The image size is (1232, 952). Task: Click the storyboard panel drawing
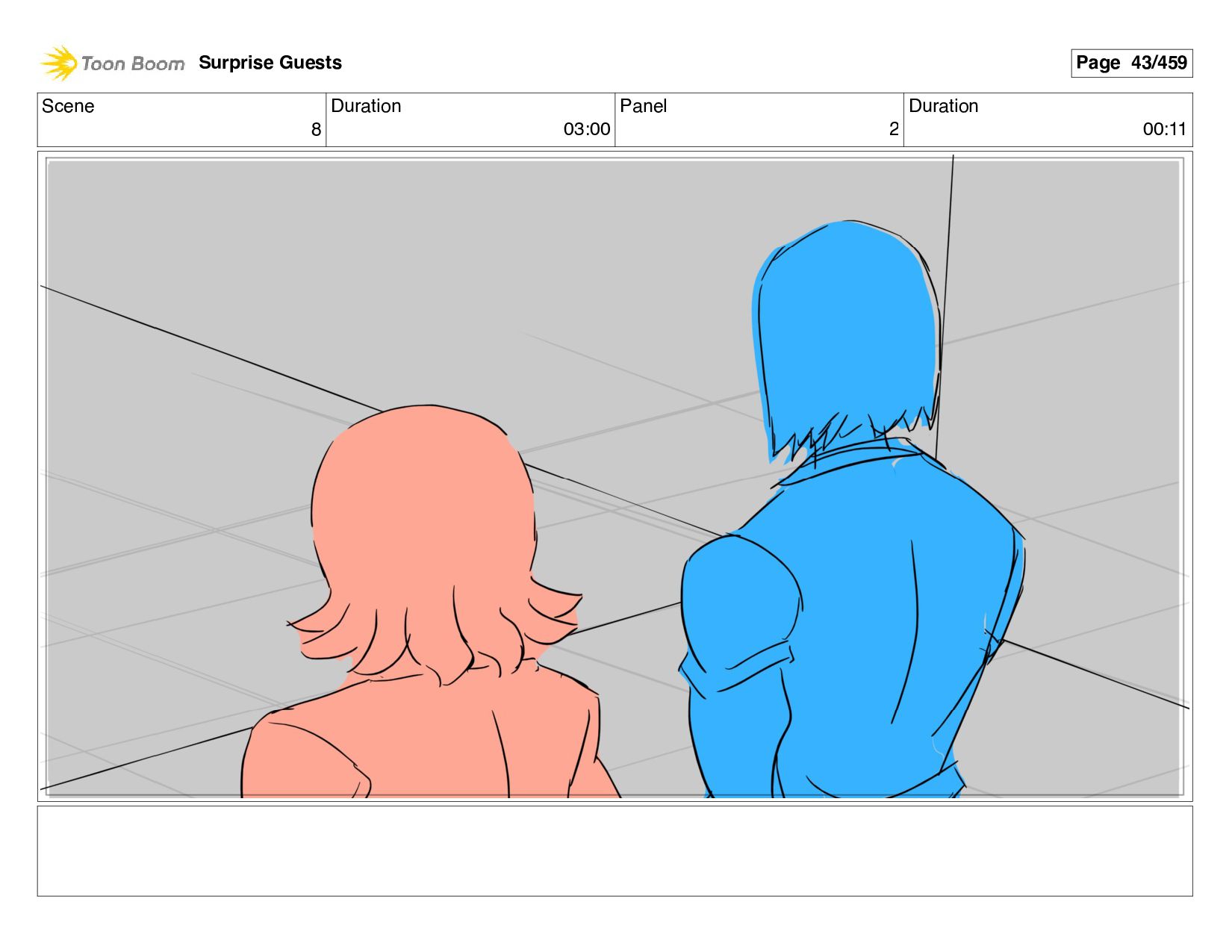point(615,476)
